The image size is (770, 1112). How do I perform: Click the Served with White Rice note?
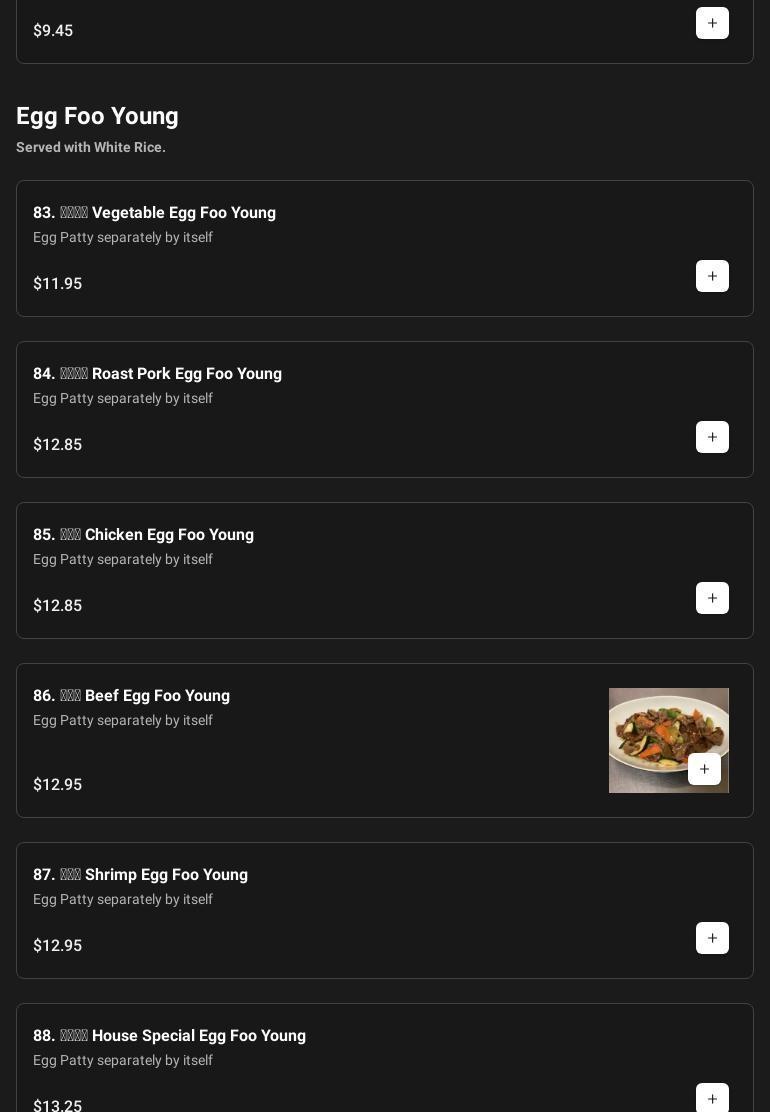91,147
